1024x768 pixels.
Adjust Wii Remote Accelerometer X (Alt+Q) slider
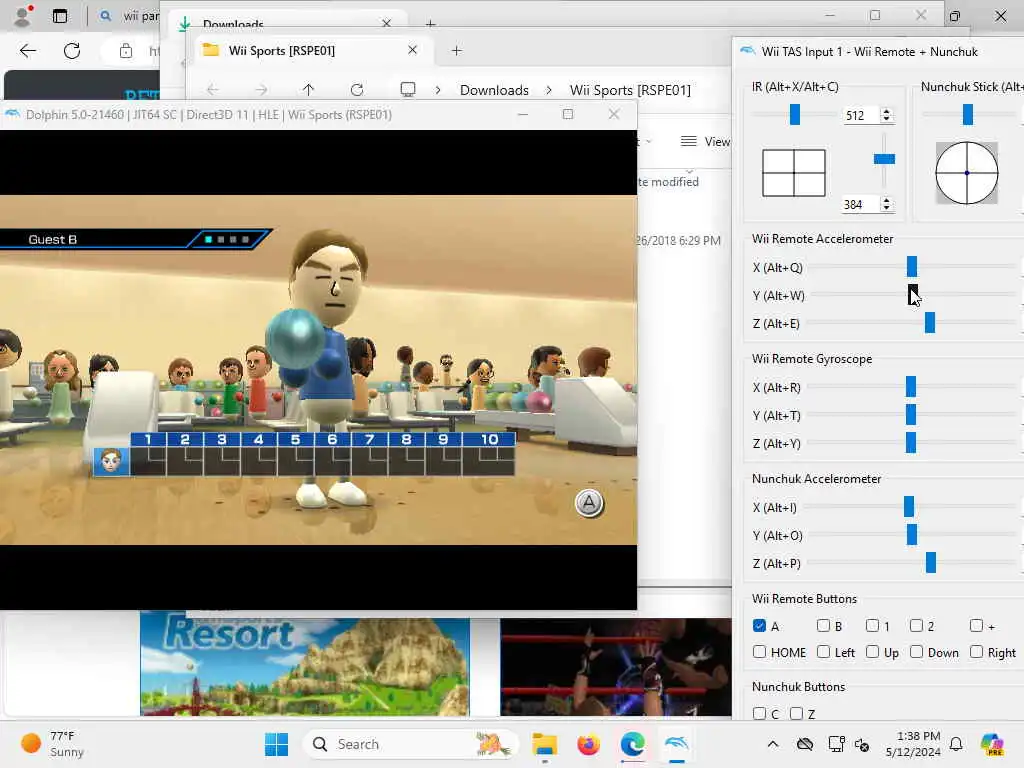[x=912, y=266]
